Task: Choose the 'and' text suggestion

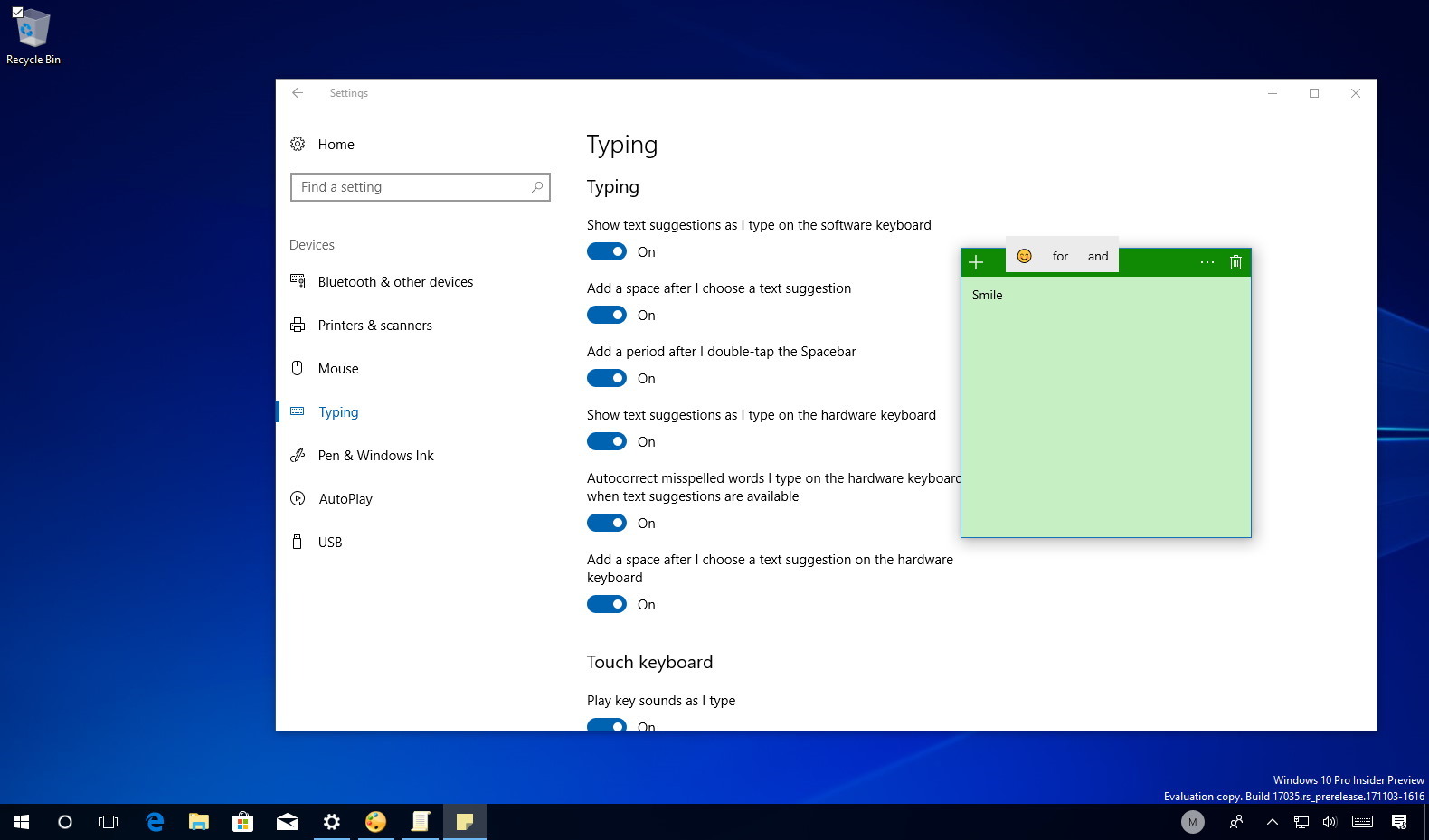Action: (1098, 257)
